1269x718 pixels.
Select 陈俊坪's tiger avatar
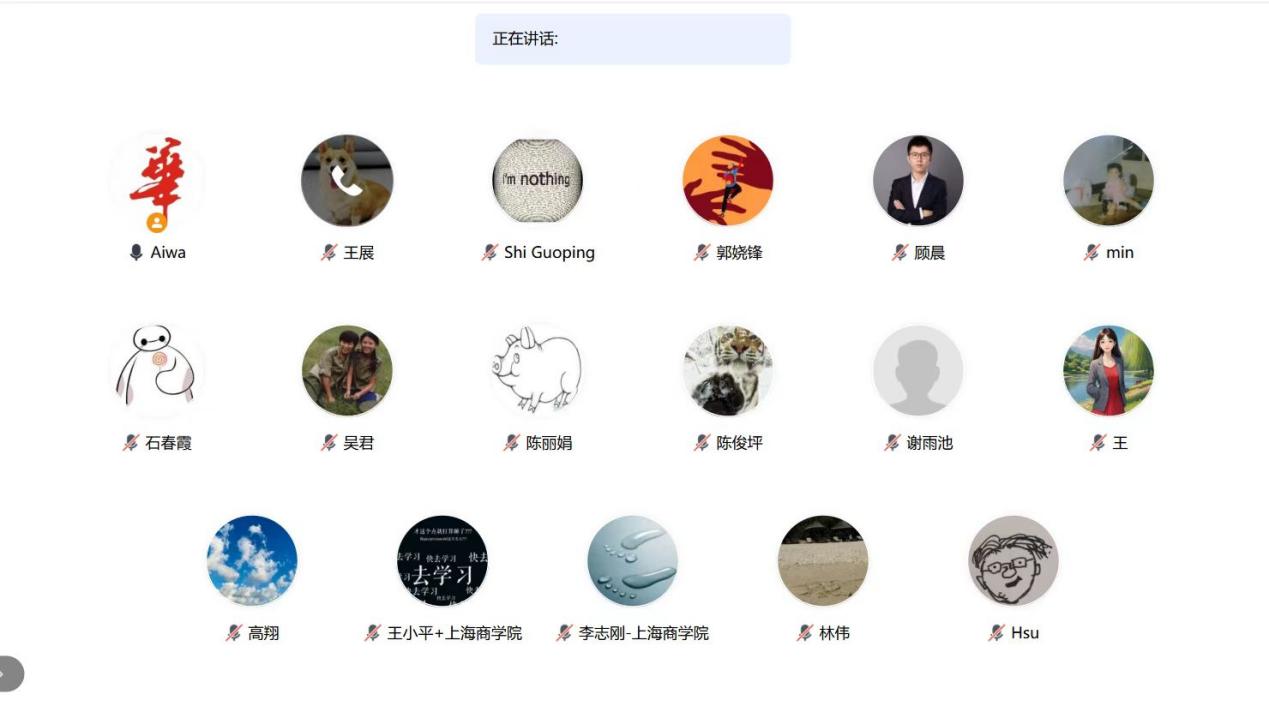point(728,371)
